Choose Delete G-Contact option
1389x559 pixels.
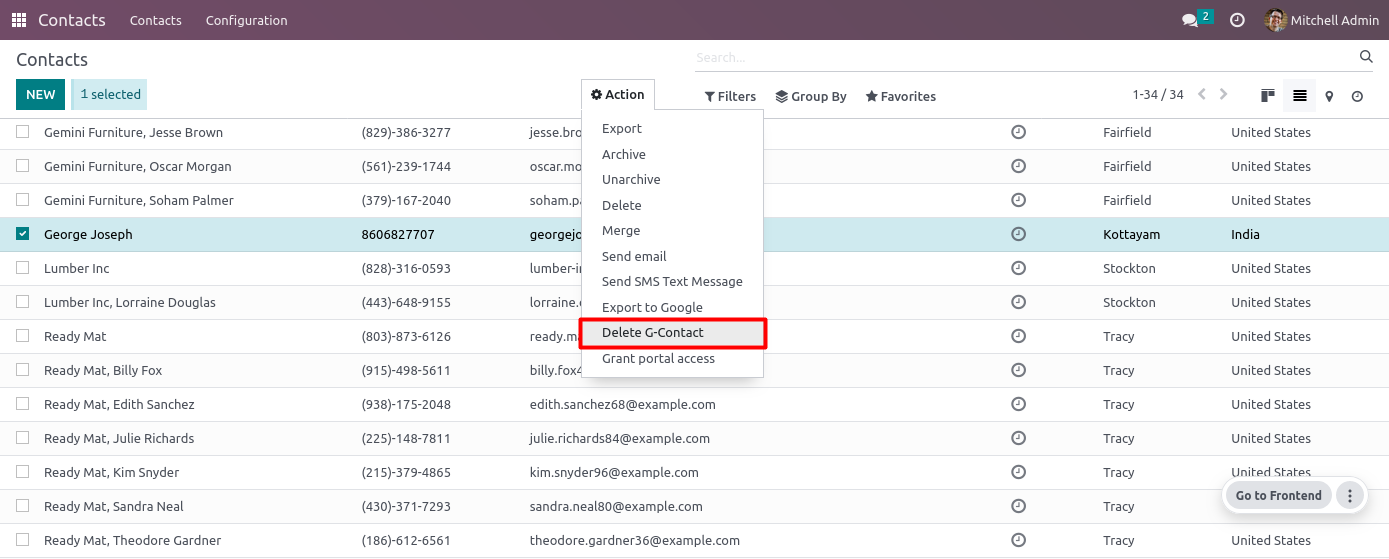click(672, 333)
